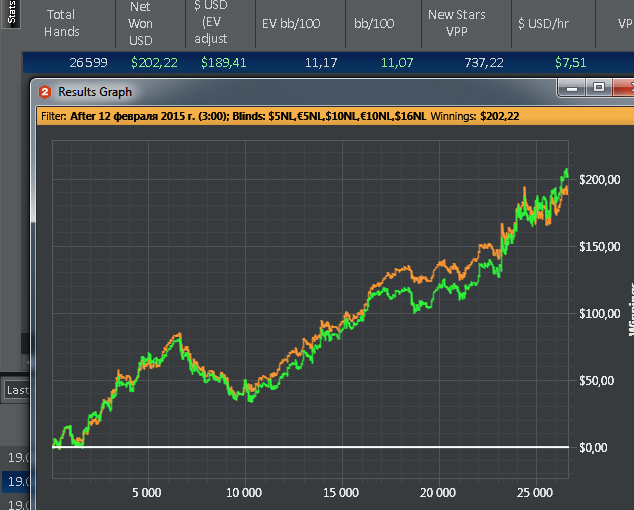This screenshot has height=510, width=634.
Task: Sort by Net Won USD column header
Action: click(x=141, y=23)
